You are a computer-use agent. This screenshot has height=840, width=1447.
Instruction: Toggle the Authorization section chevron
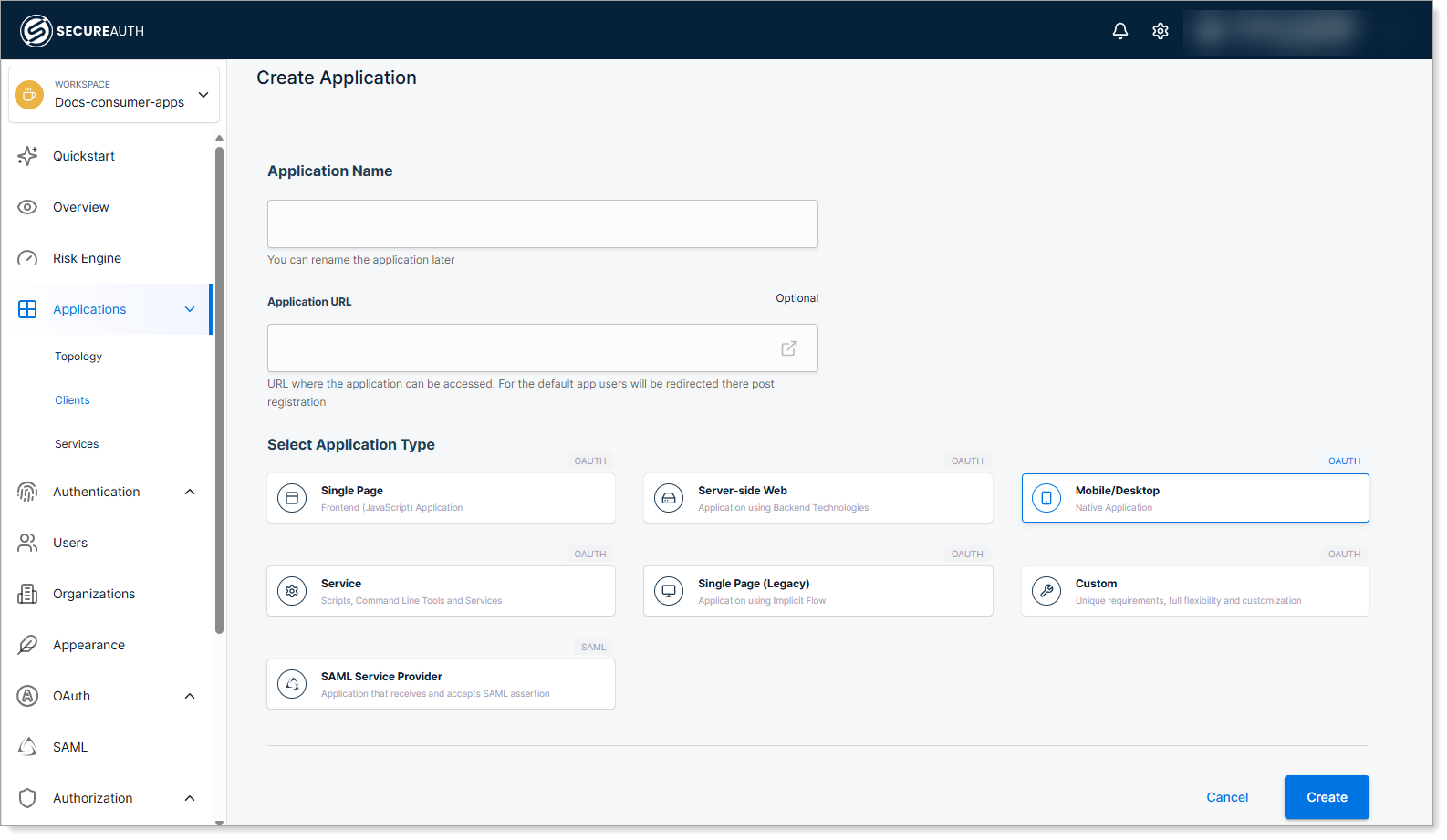[190, 798]
